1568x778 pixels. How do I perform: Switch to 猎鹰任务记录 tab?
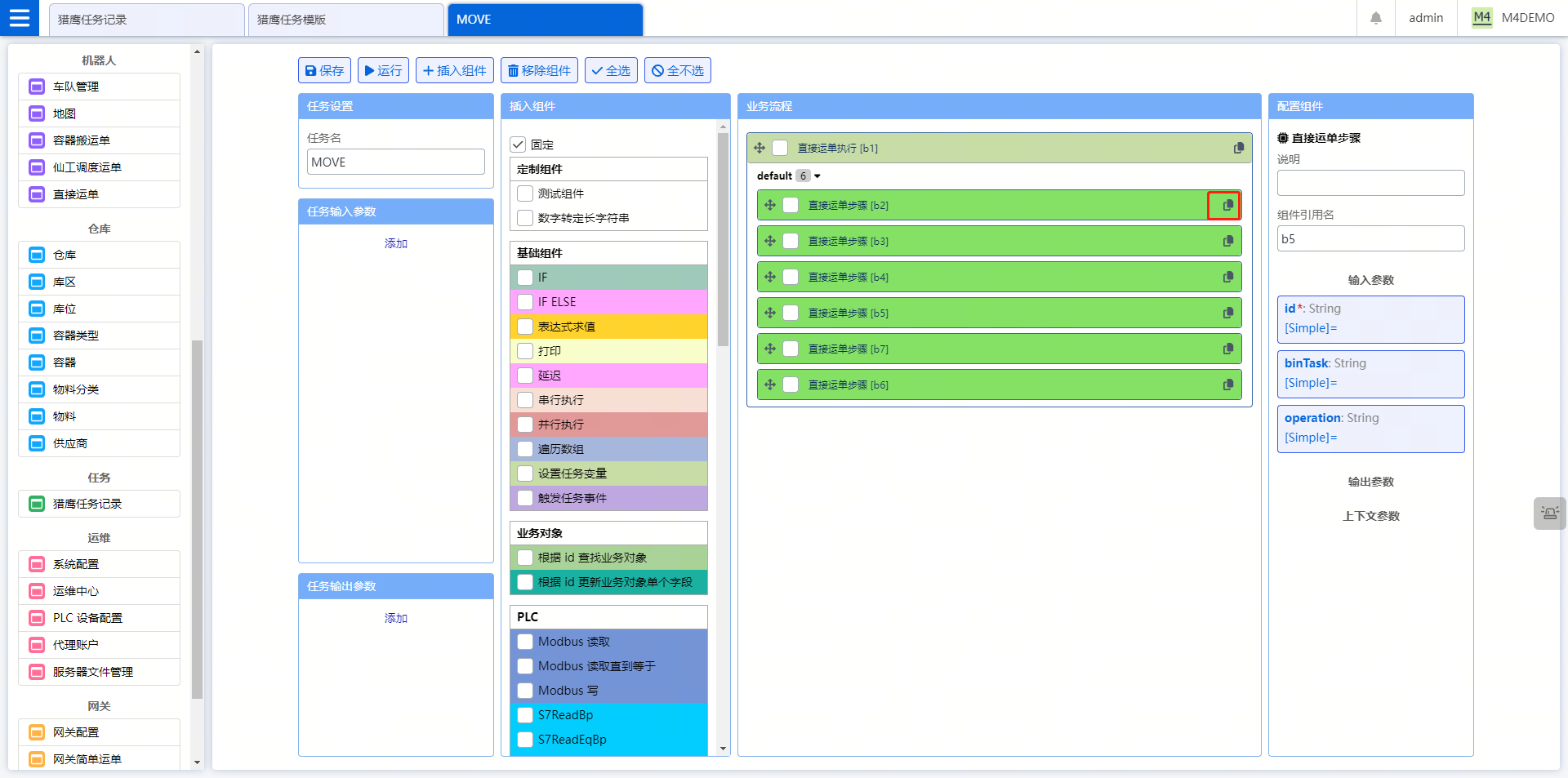(147, 20)
